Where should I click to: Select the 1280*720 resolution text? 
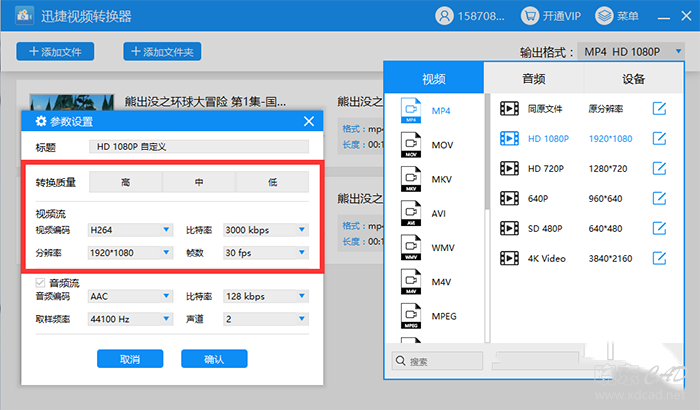coord(608,168)
